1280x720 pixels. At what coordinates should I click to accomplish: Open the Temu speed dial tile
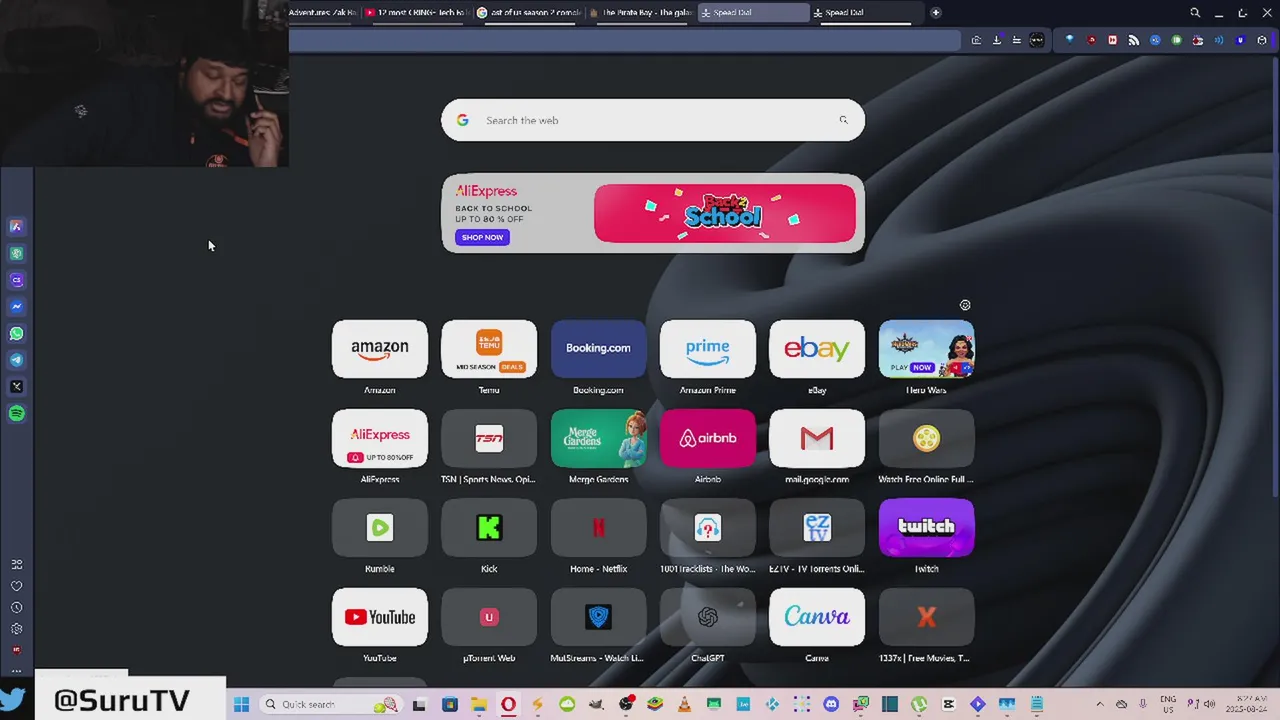coord(489,349)
